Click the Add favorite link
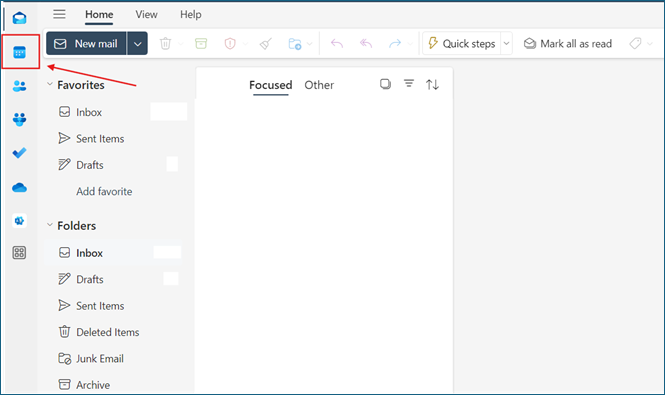Screen dimensions: 665x395 pos(104,191)
